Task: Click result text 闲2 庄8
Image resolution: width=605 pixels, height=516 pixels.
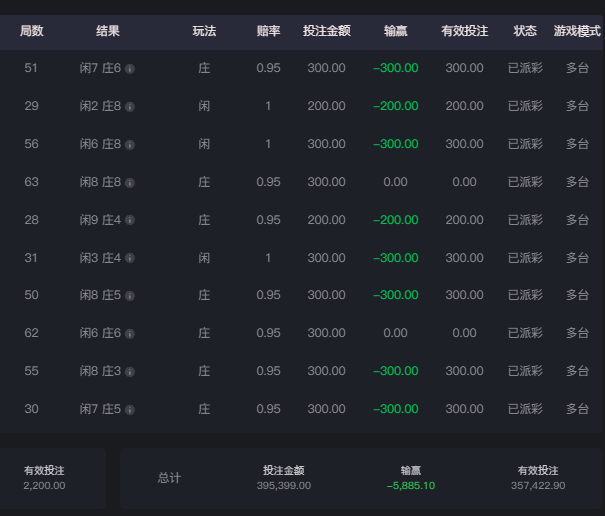Action: [x=100, y=106]
